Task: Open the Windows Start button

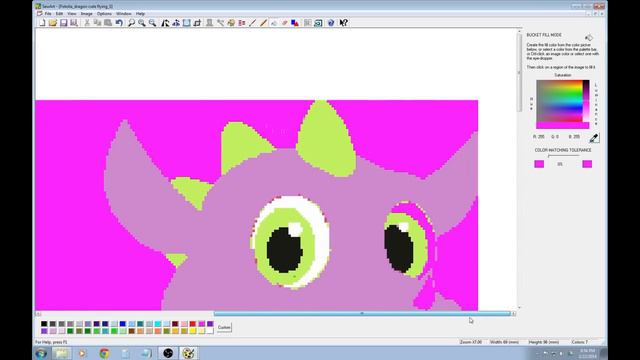Action: click(x=41, y=353)
